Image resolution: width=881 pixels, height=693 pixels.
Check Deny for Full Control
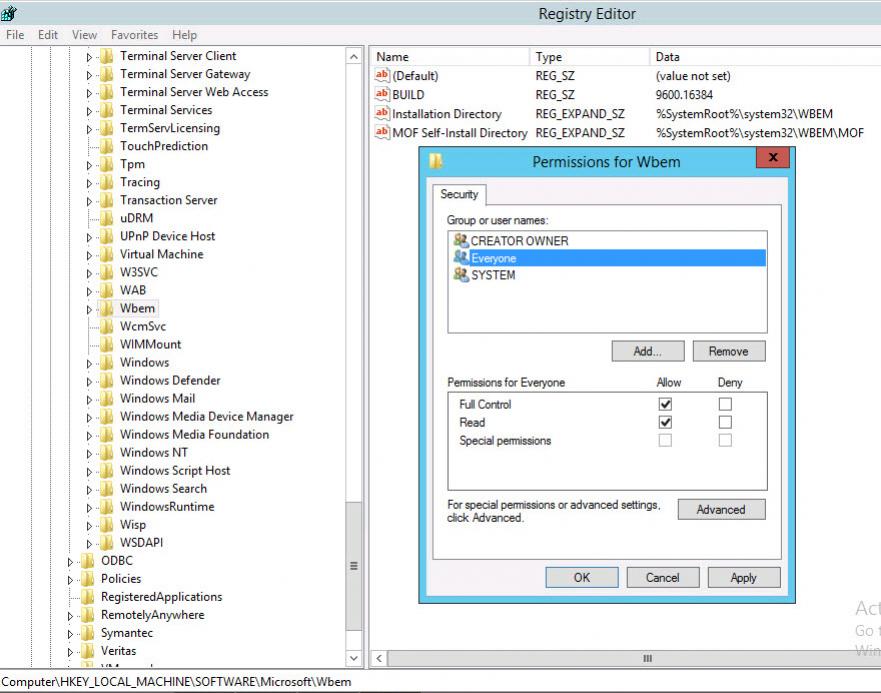click(x=725, y=404)
